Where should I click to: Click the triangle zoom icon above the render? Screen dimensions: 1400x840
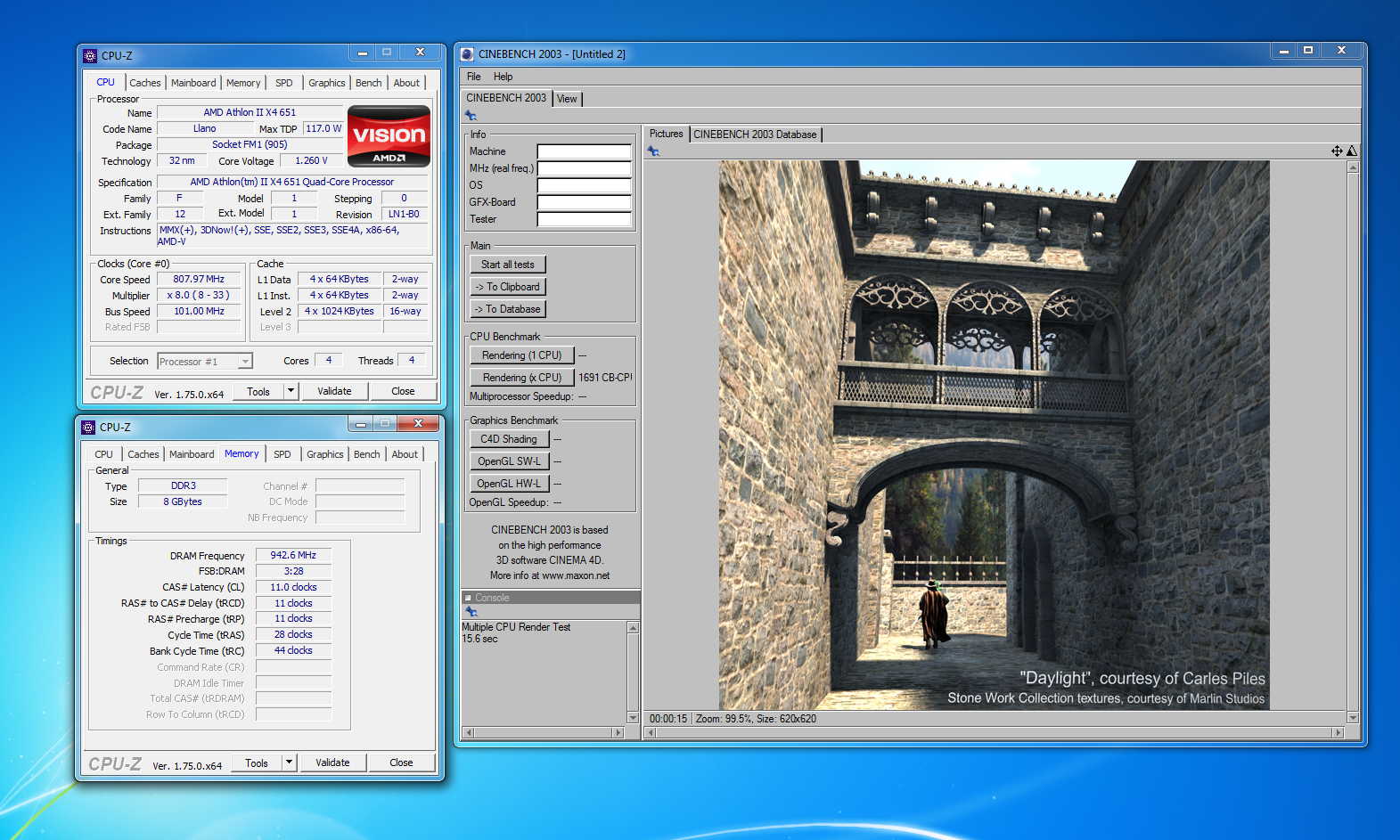(x=1352, y=151)
